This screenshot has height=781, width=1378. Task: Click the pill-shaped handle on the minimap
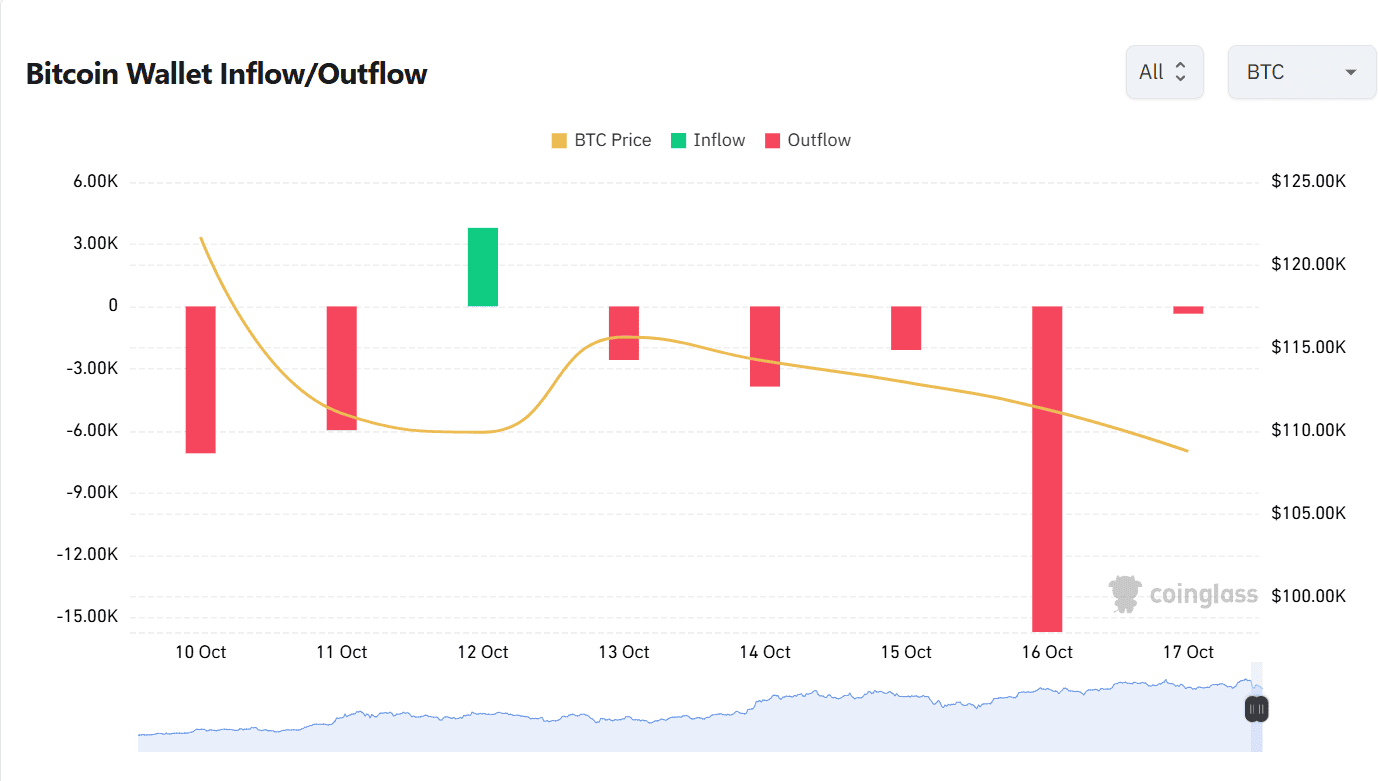tap(1255, 709)
